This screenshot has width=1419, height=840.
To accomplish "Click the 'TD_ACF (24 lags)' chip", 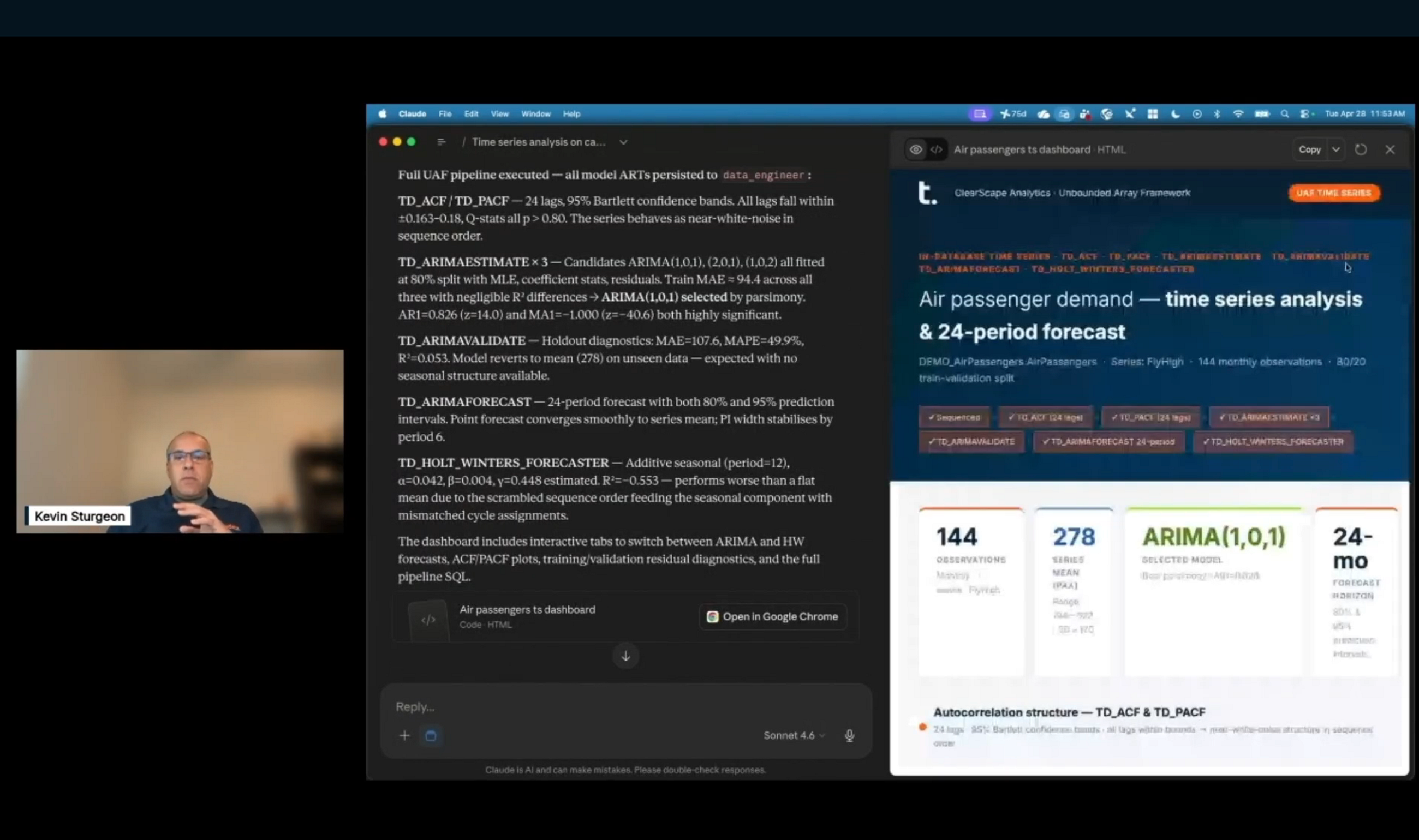I will 1045,417.
